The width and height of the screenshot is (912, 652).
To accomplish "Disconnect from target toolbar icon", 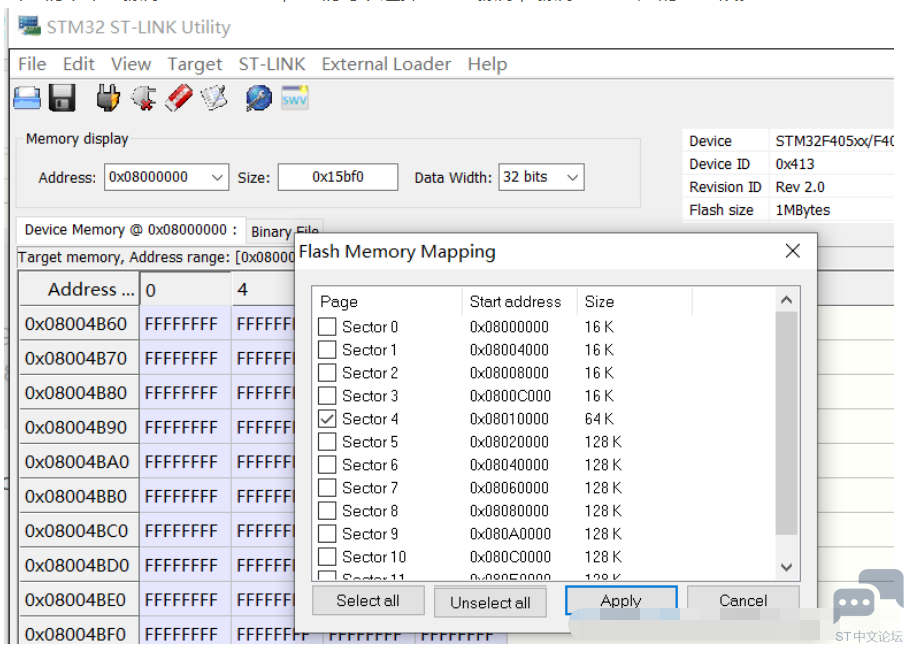I will coord(144,98).
